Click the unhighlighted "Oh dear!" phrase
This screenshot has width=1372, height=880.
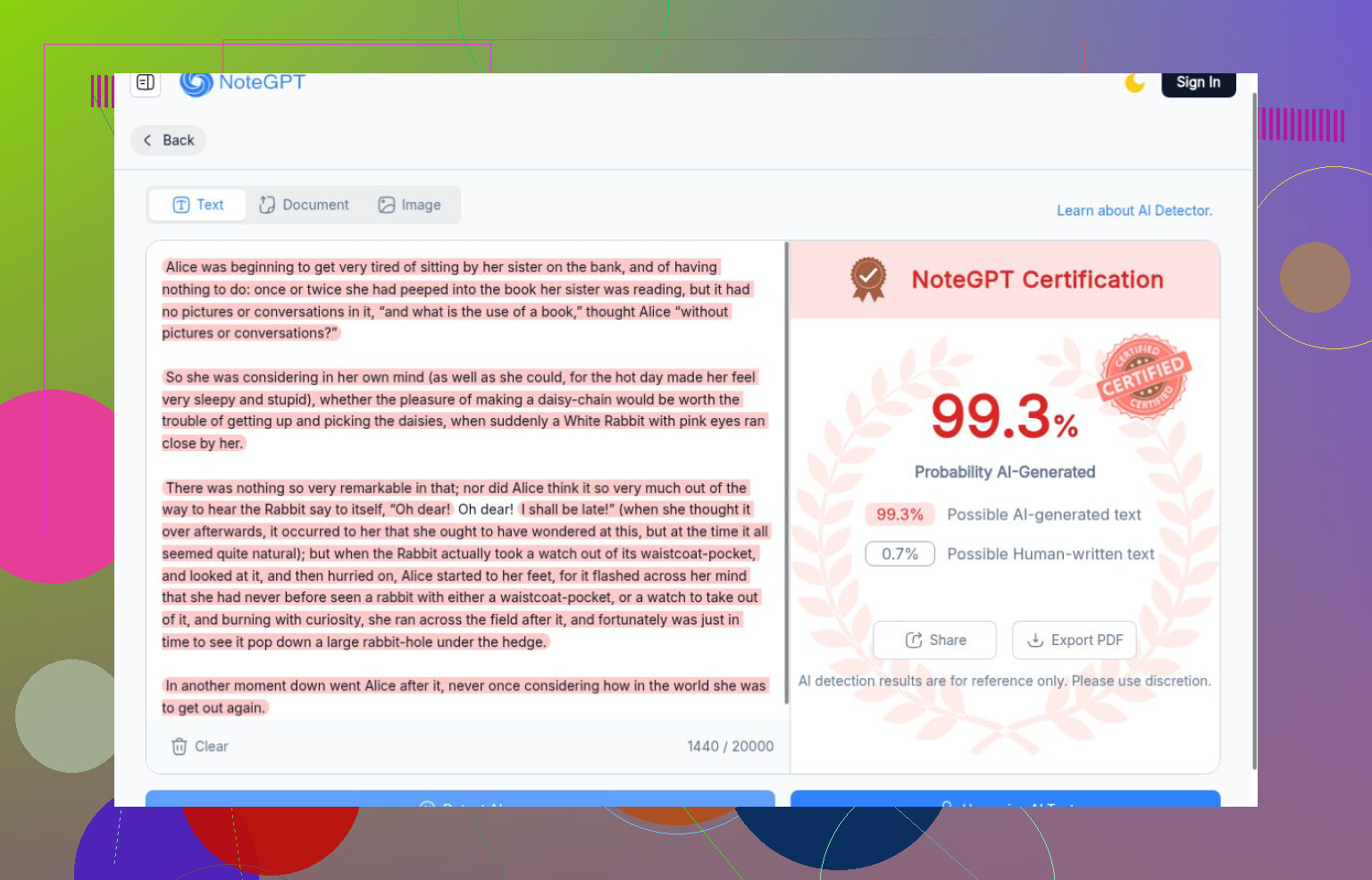point(486,509)
